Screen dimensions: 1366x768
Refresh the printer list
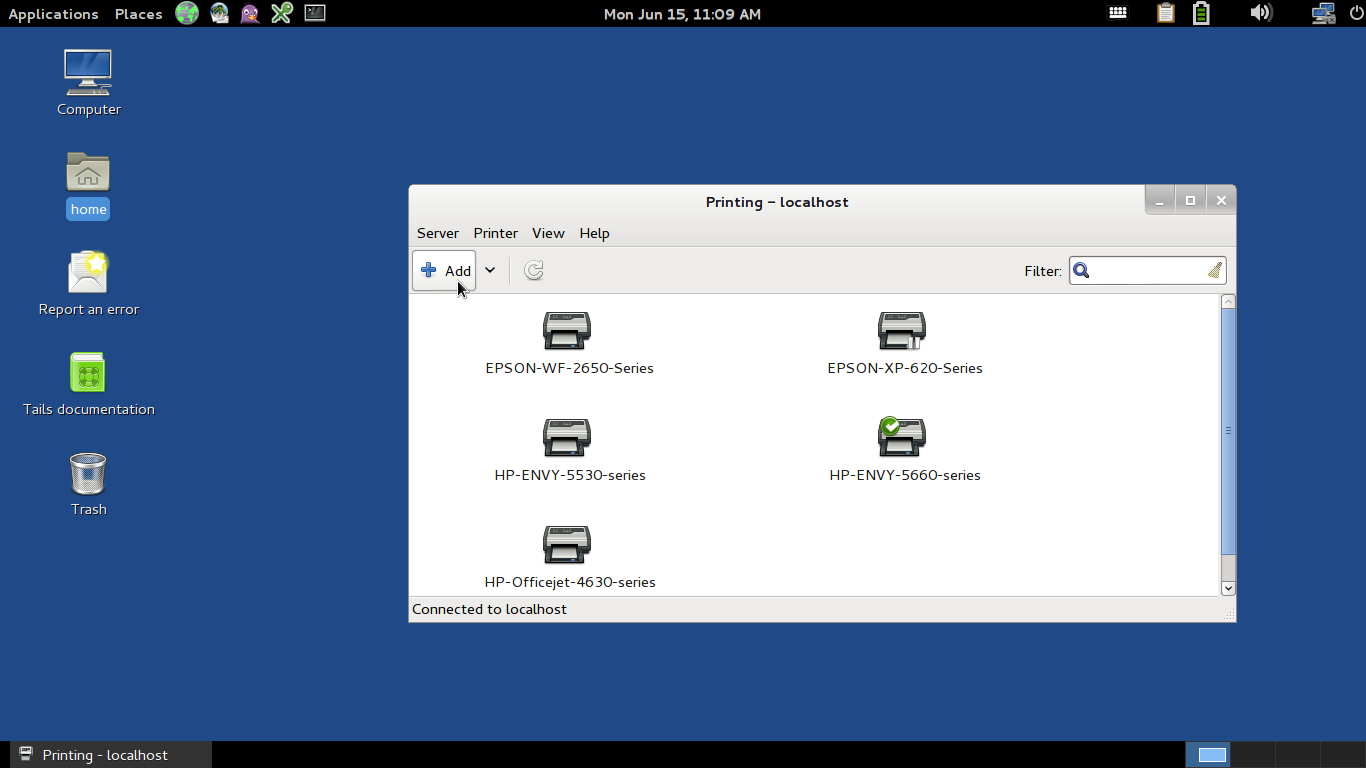(534, 271)
